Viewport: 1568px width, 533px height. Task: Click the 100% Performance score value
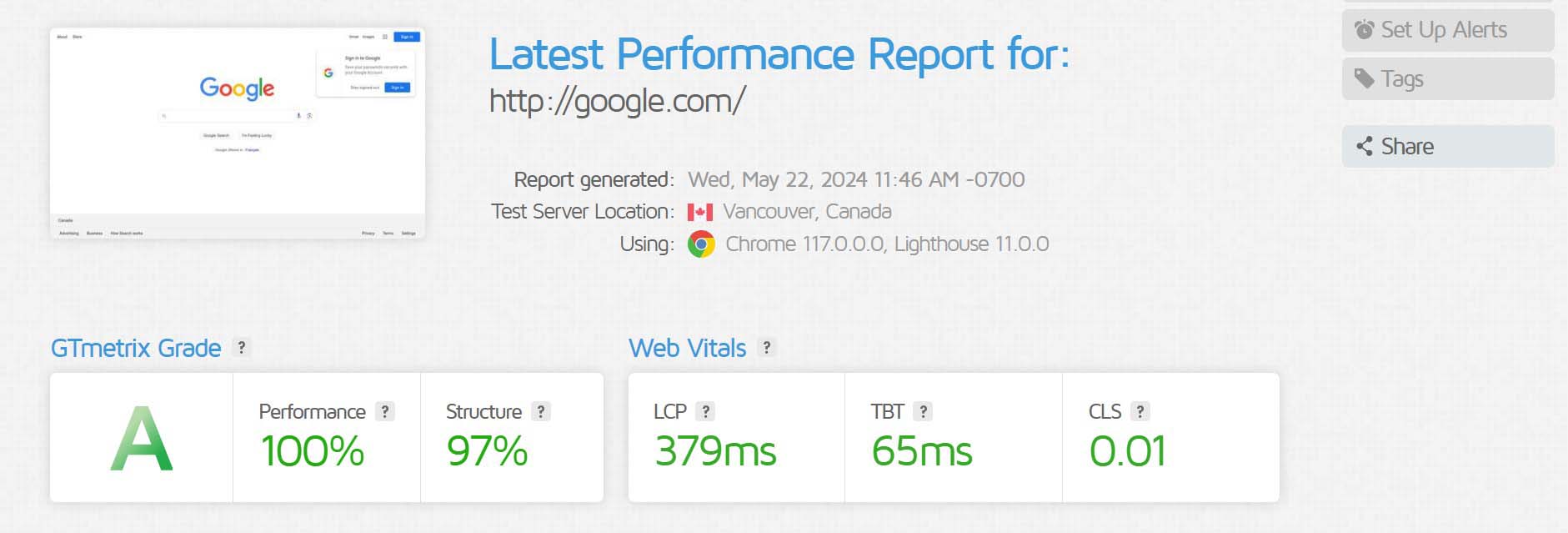click(x=313, y=451)
